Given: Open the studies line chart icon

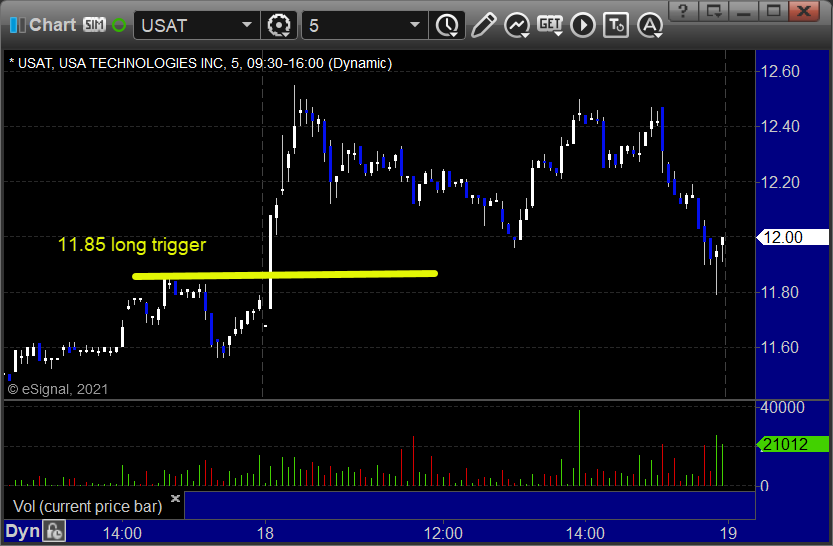Looking at the screenshot, I should 517,25.
